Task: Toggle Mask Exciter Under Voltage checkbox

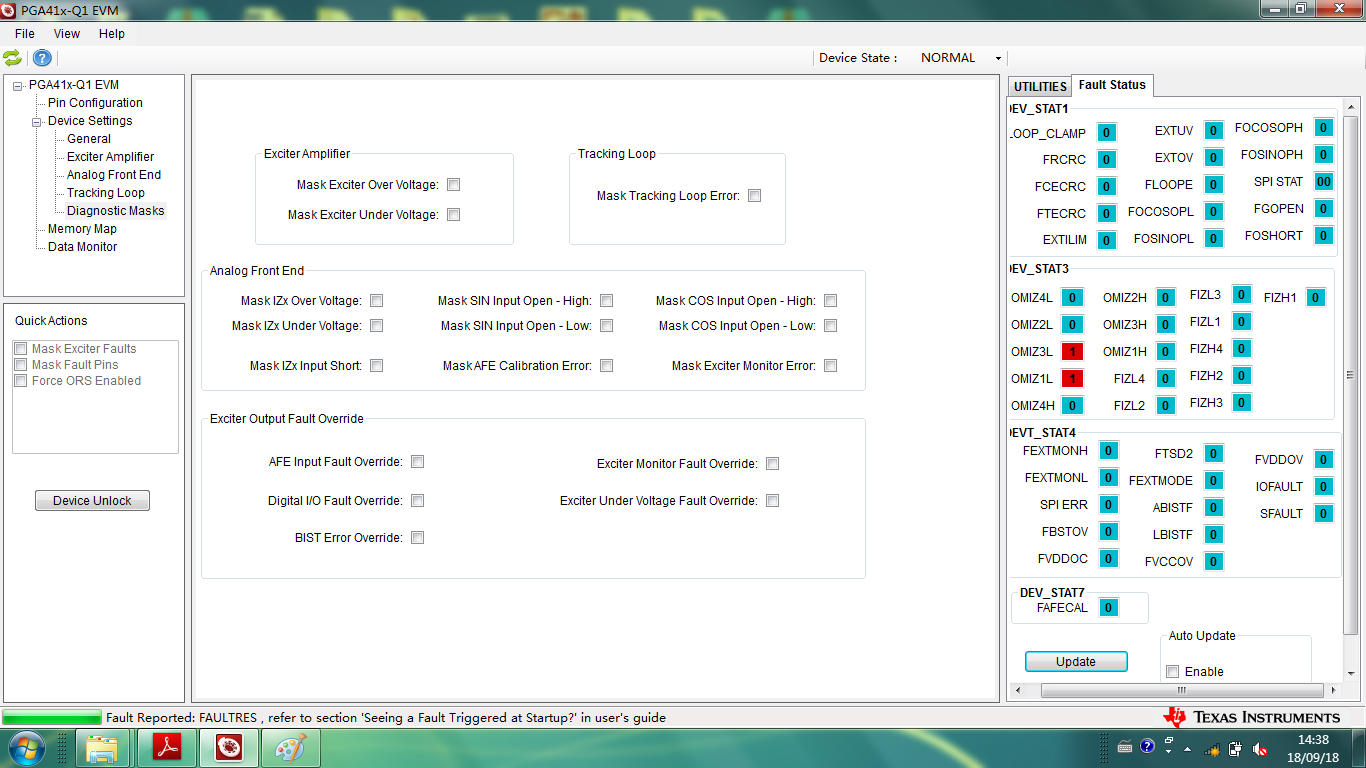Action: click(454, 215)
